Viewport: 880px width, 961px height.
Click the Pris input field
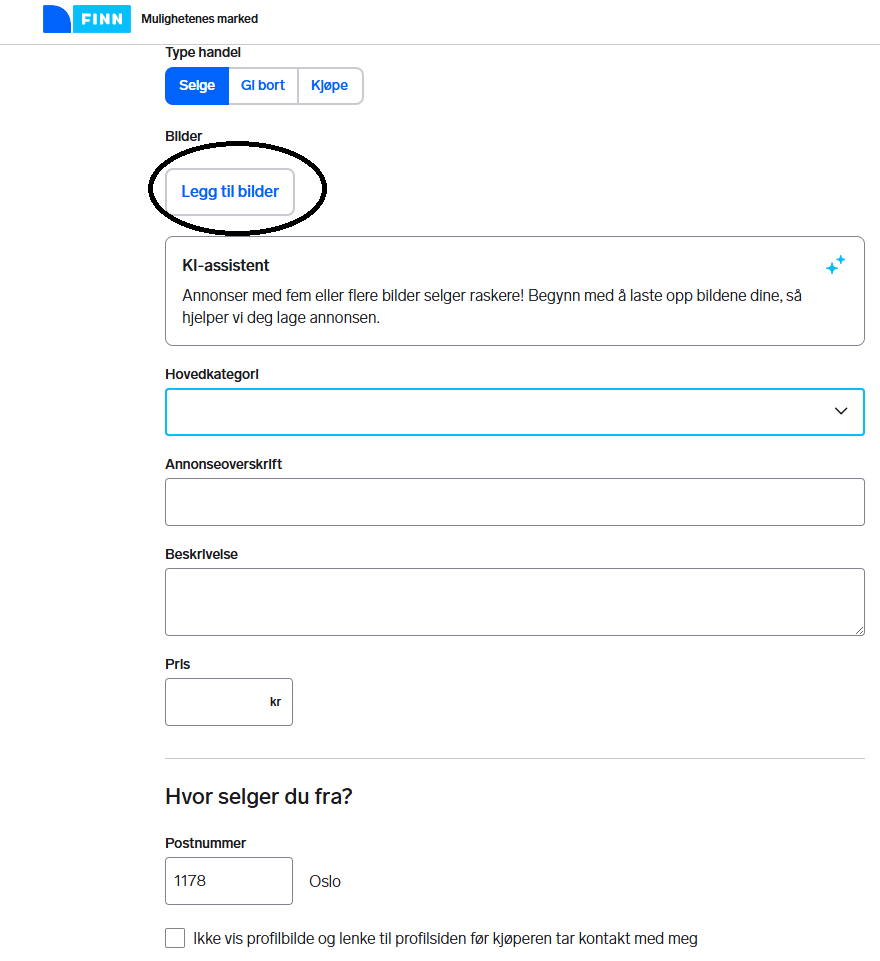pyautogui.click(x=215, y=702)
